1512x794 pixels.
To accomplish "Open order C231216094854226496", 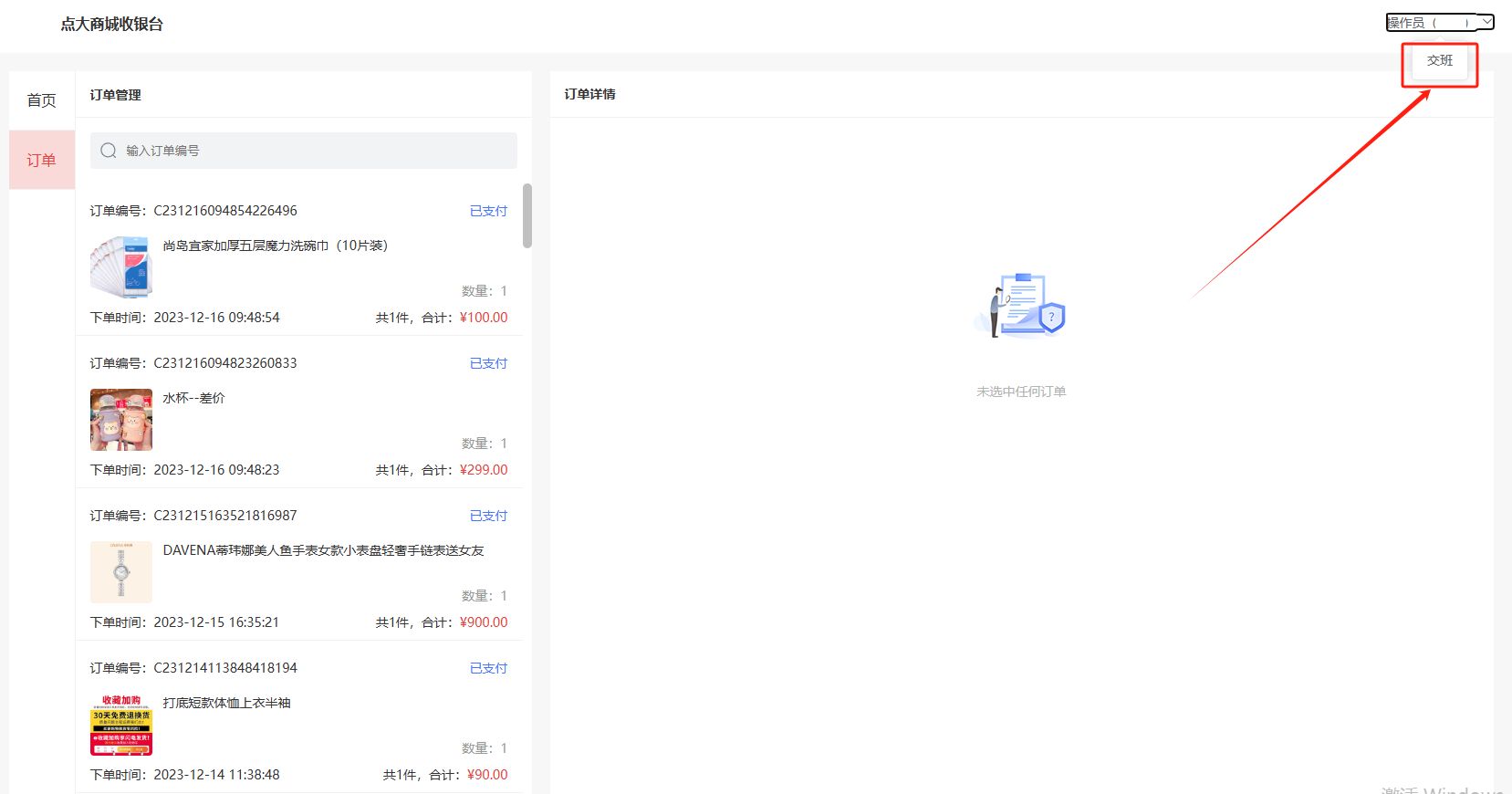I will pyautogui.click(x=224, y=211).
